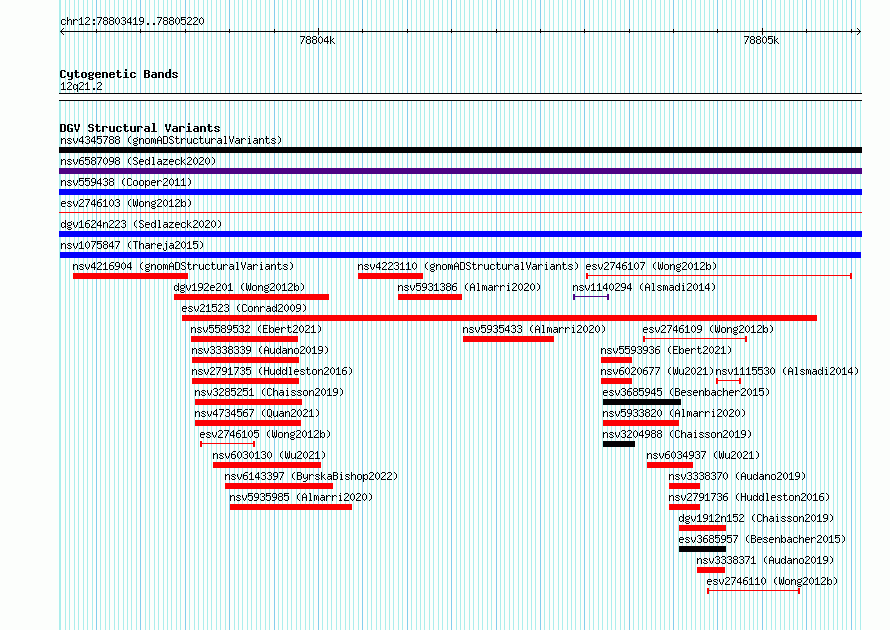Select esv2746109 (Wong2012b) label
This screenshot has height=630, width=890.
tap(708, 329)
